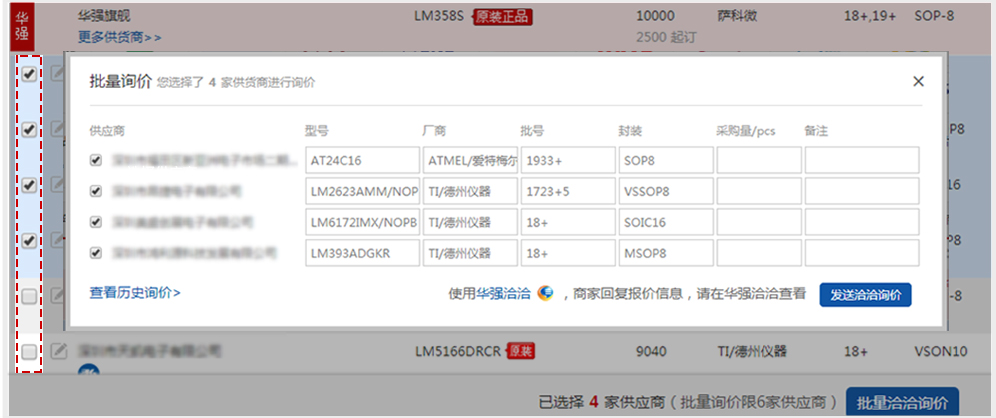Deselect the LM2623AMM/NOP supplier checkbox
The image size is (996, 418).
[96, 191]
